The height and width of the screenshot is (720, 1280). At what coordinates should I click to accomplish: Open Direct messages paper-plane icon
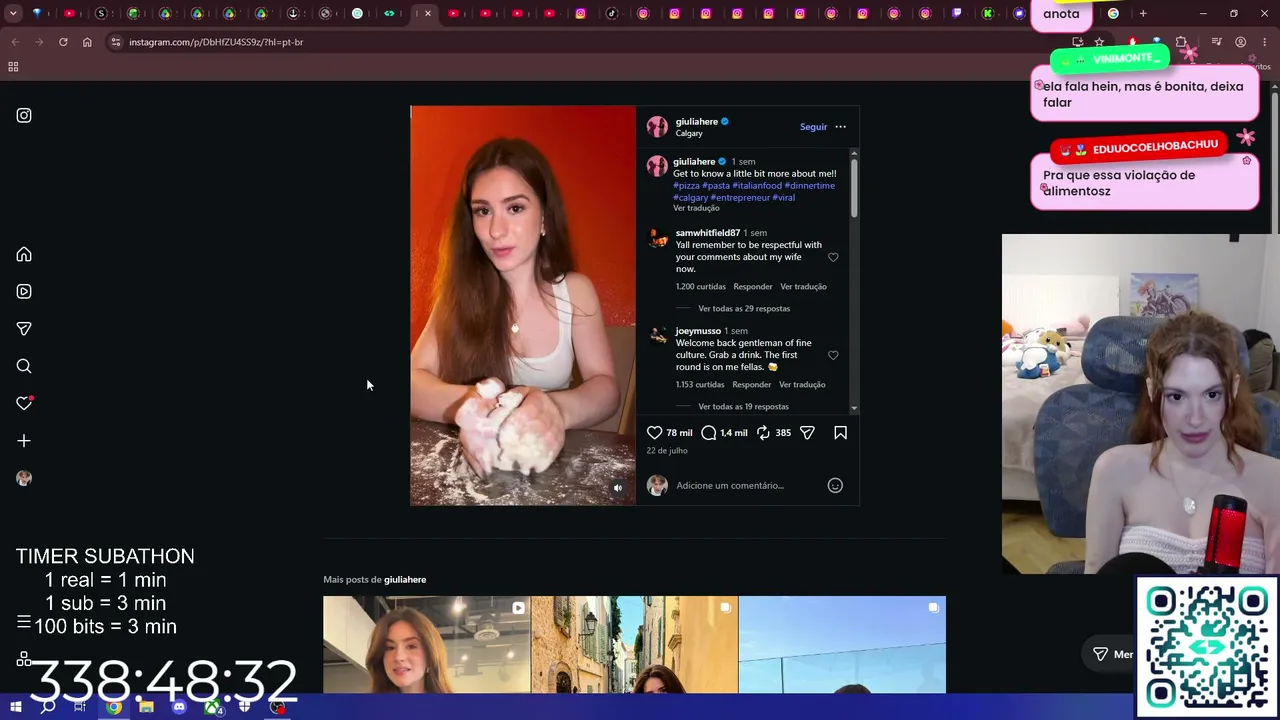(x=24, y=329)
